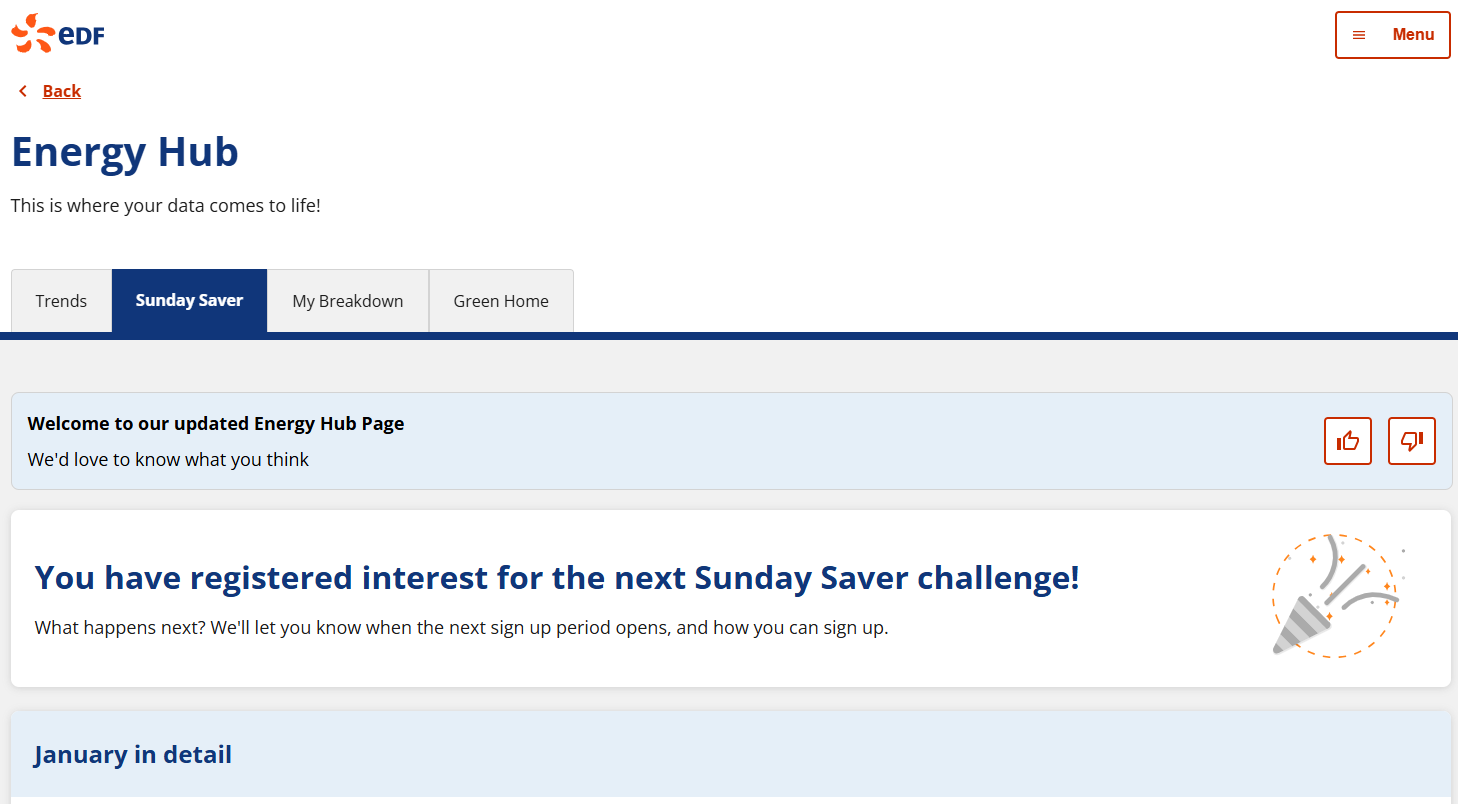The height and width of the screenshot is (804, 1458).
Task: Select the Sunday Saver tab
Action: [x=189, y=301]
